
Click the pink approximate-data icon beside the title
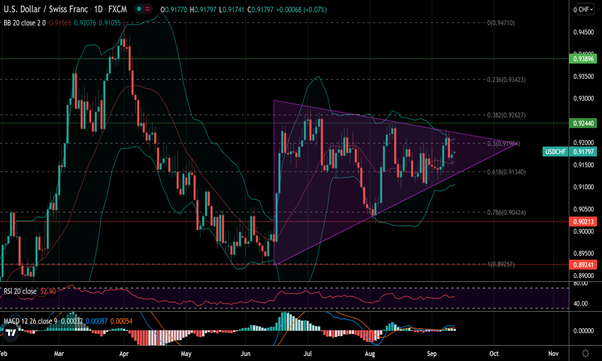click(x=147, y=9)
